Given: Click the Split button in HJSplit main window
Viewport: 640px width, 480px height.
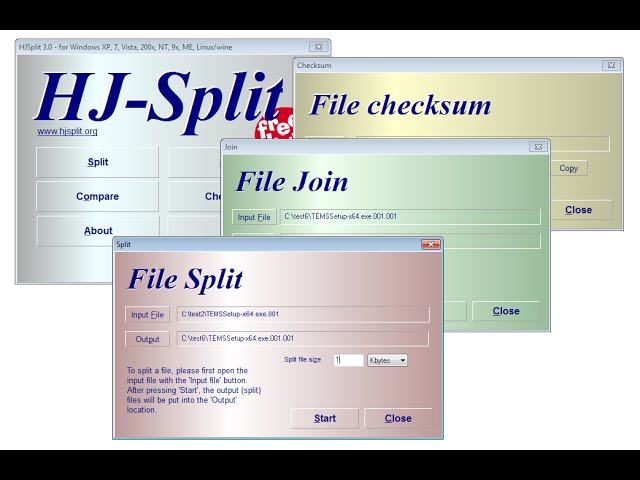Looking at the screenshot, I should click(97, 162).
